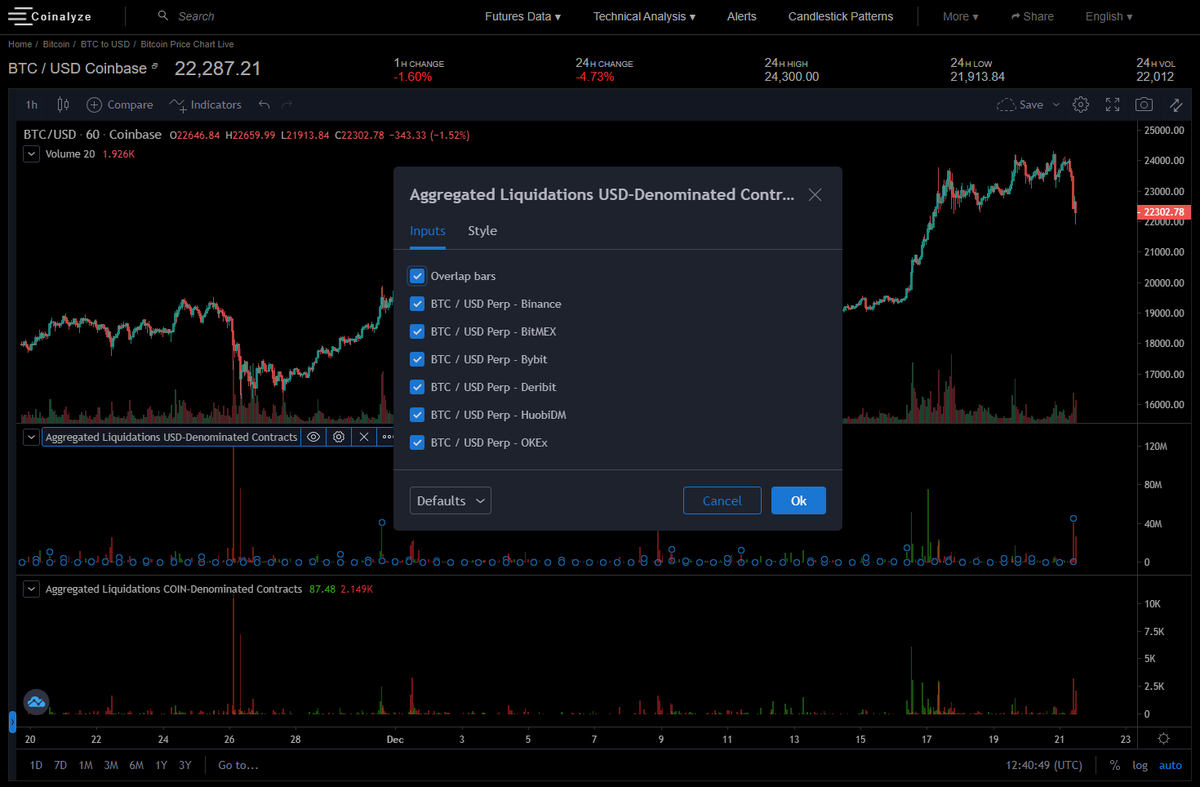Screen dimensions: 1200x787
Task: Click the 12:40:49 (UTC) clock
Action: point(1045,765)
